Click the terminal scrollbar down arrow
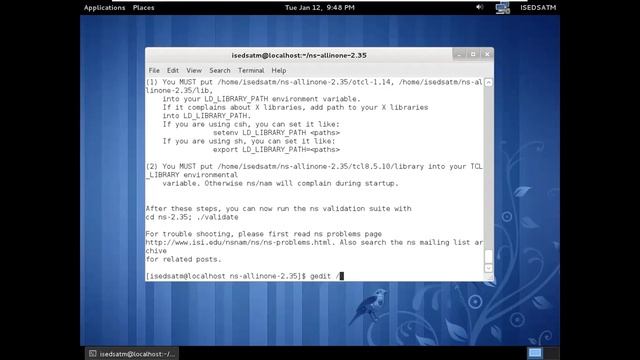This screenshot has height=360, width=640. [x=488, y=268]
